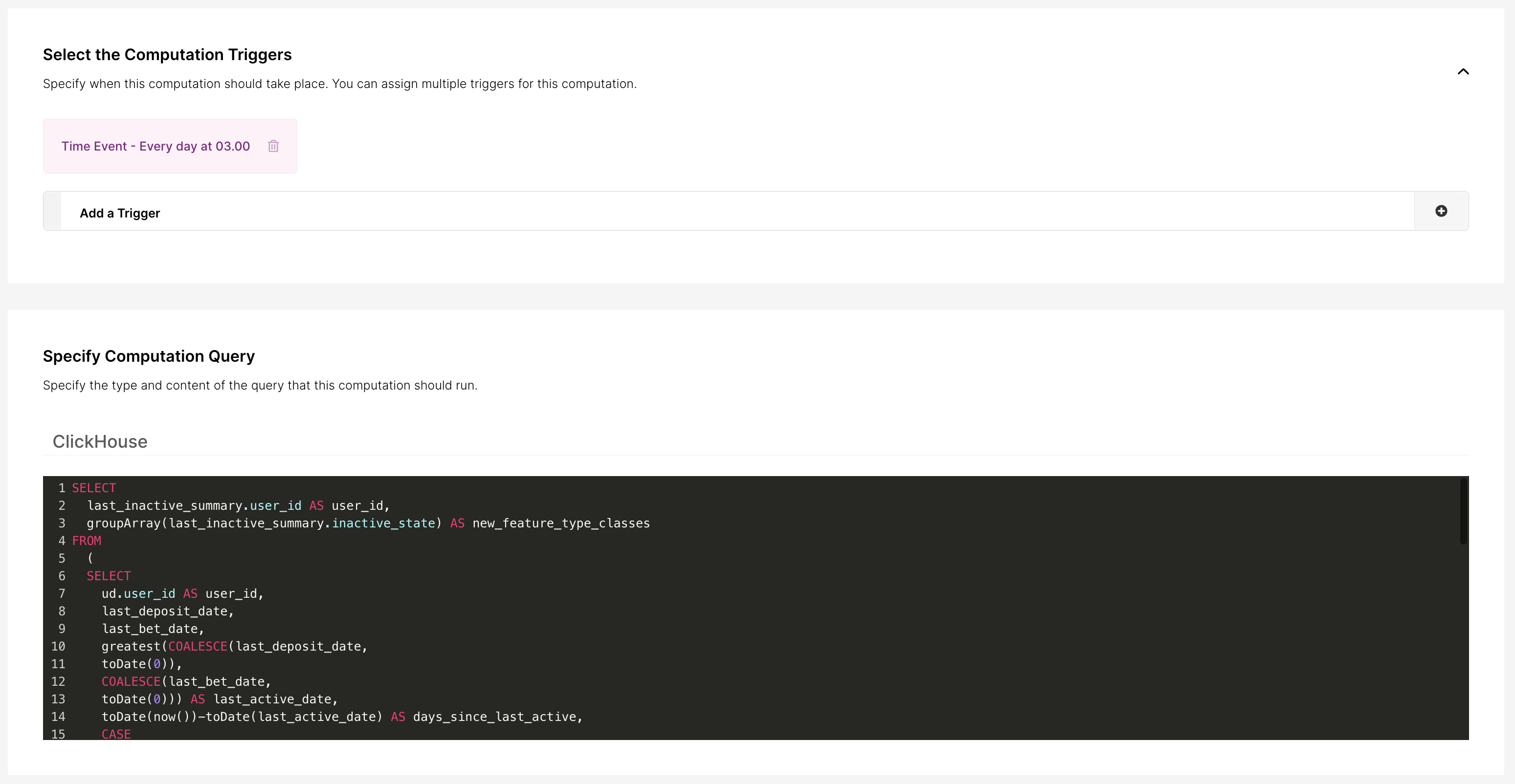The image size is (1515, 784).
Task: Click the Specify Computation Query heading
Action: tap(149, 356)
